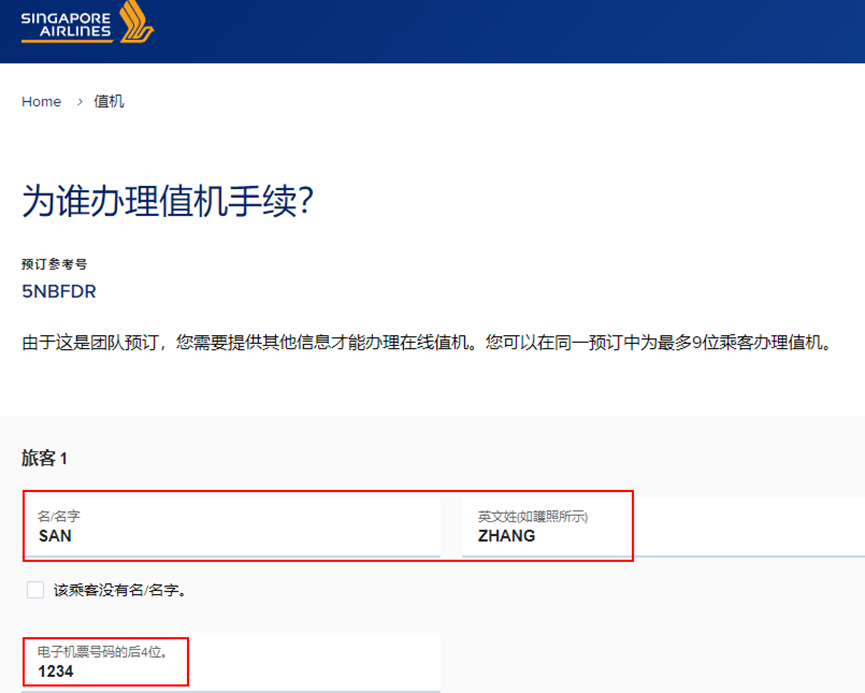Click the dark blue header bar
This screenshot has width=865, height=693.
pyautogui.click(x=500, y=30)
